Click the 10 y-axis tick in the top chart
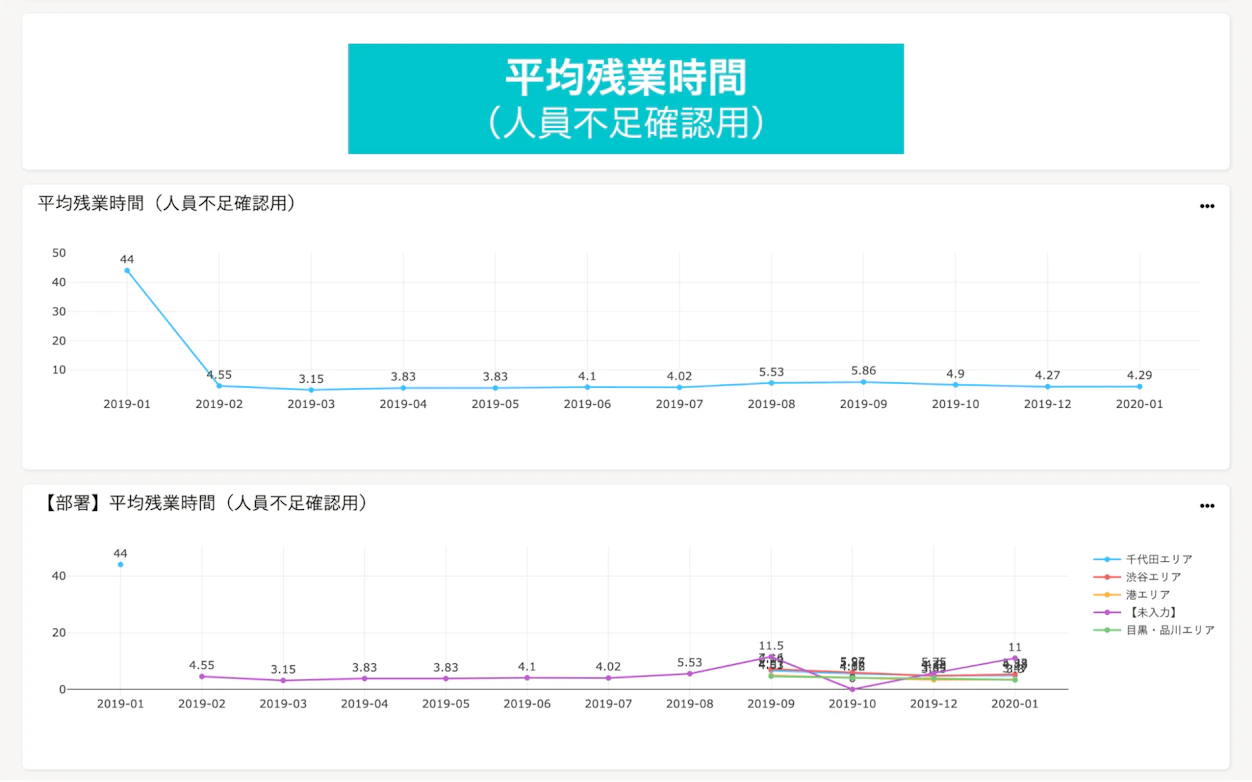The width and height of the screenshot is (1252, 782). (59, 370)
